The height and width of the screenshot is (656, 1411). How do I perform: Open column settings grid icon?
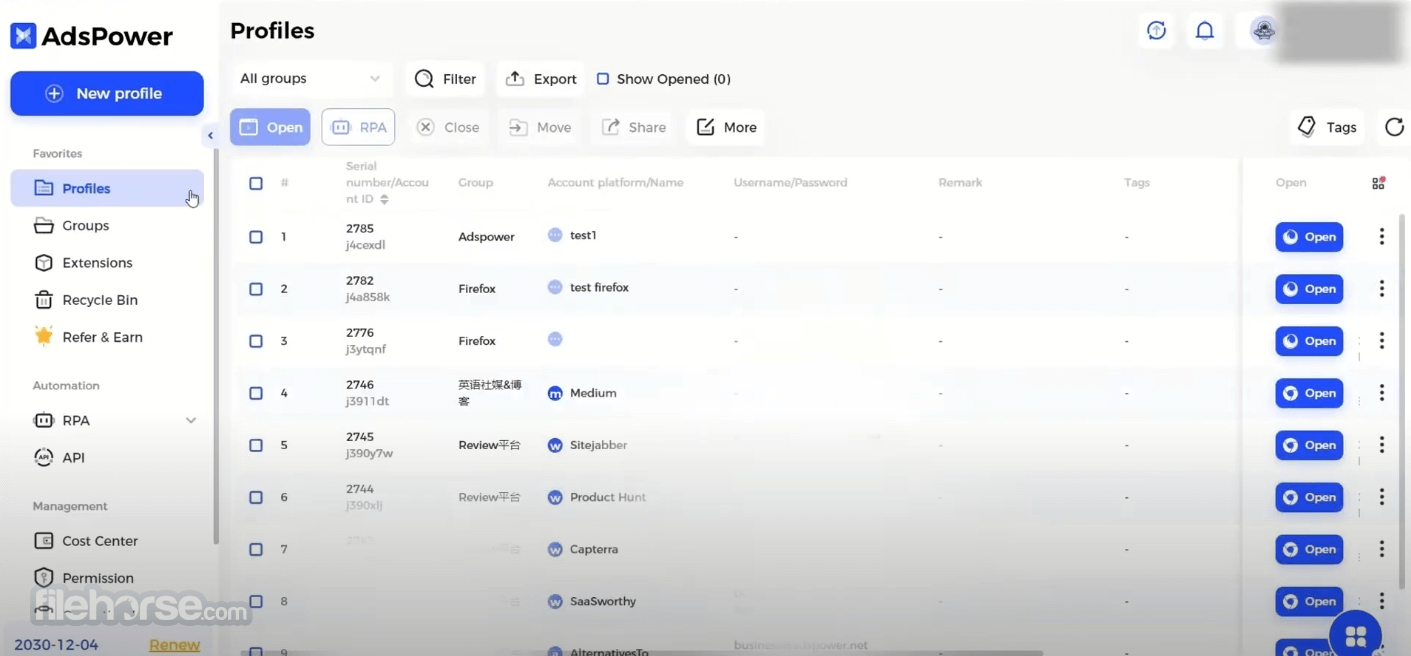tap(1379, 182)
